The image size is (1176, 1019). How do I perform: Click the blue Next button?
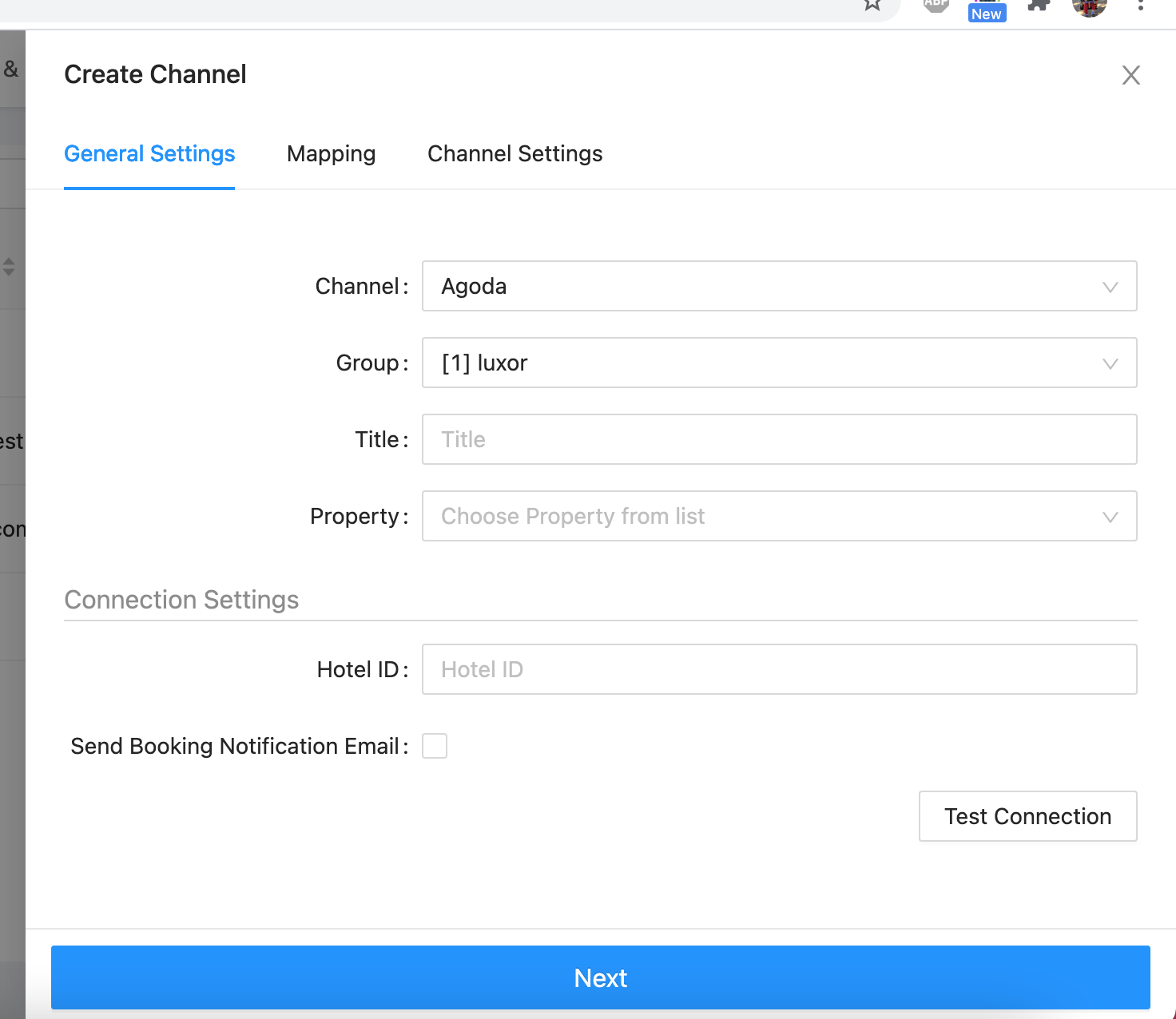click(x=600, y=977)
